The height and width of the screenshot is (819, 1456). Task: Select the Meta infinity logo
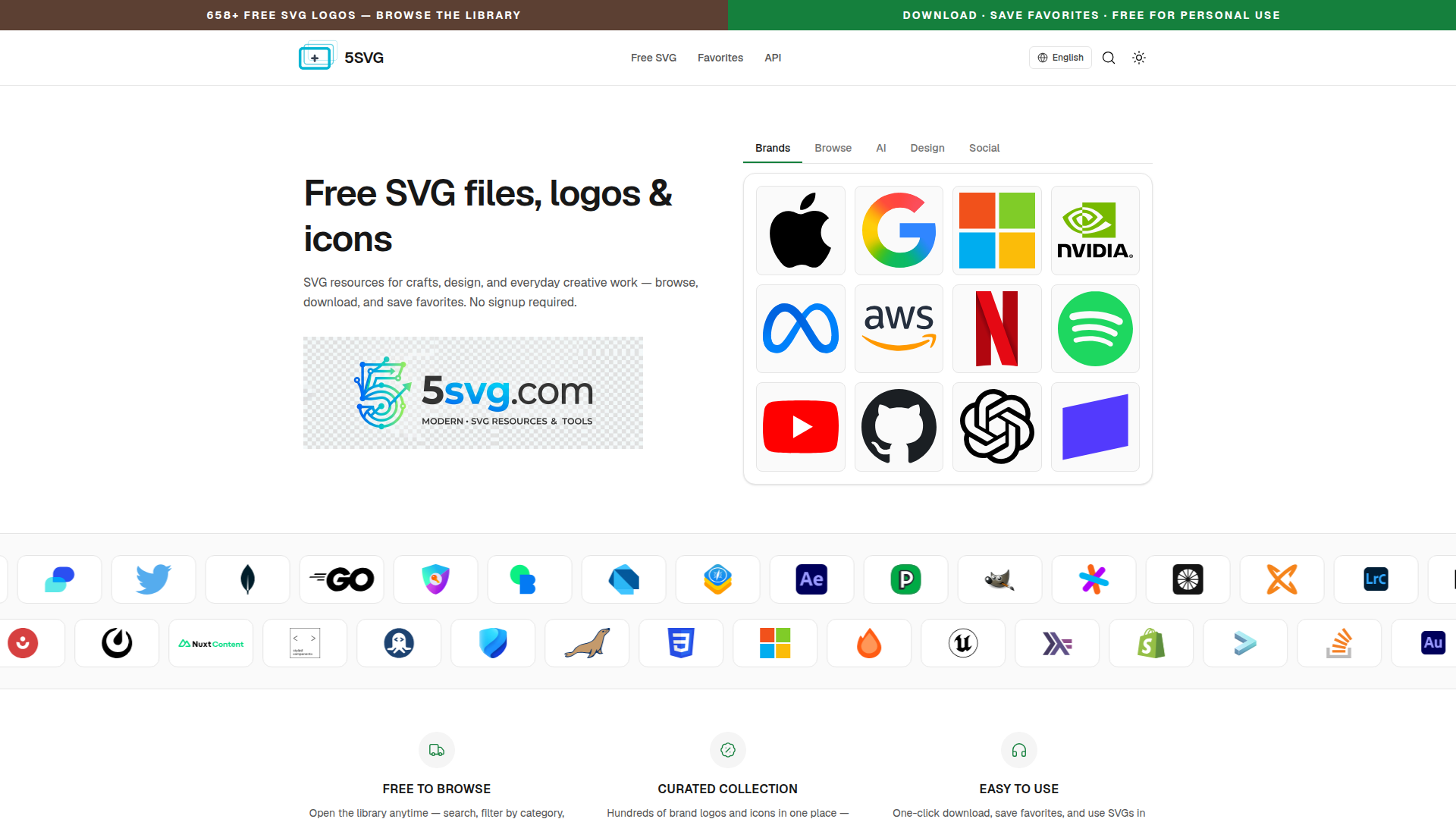[x=801, y=328]
